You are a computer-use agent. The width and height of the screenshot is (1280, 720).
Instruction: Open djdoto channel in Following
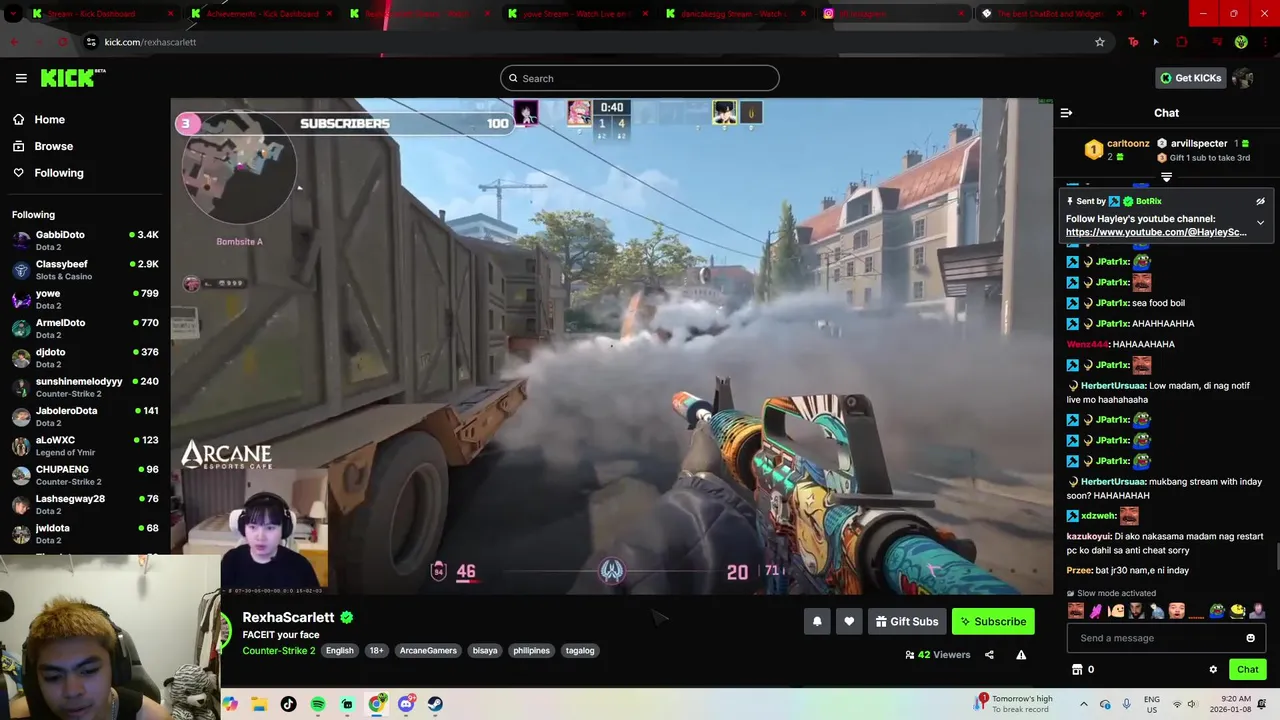[85, 357]
